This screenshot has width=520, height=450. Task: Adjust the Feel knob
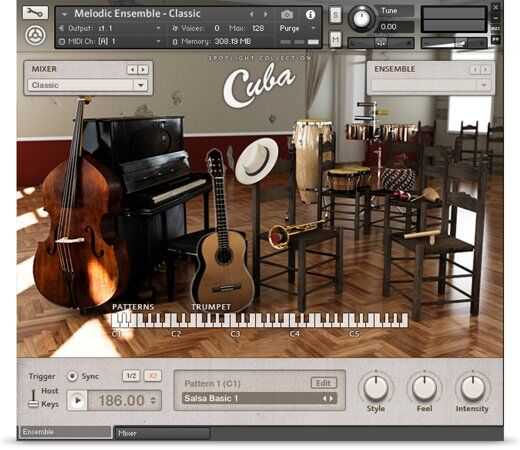click(424, 388)
